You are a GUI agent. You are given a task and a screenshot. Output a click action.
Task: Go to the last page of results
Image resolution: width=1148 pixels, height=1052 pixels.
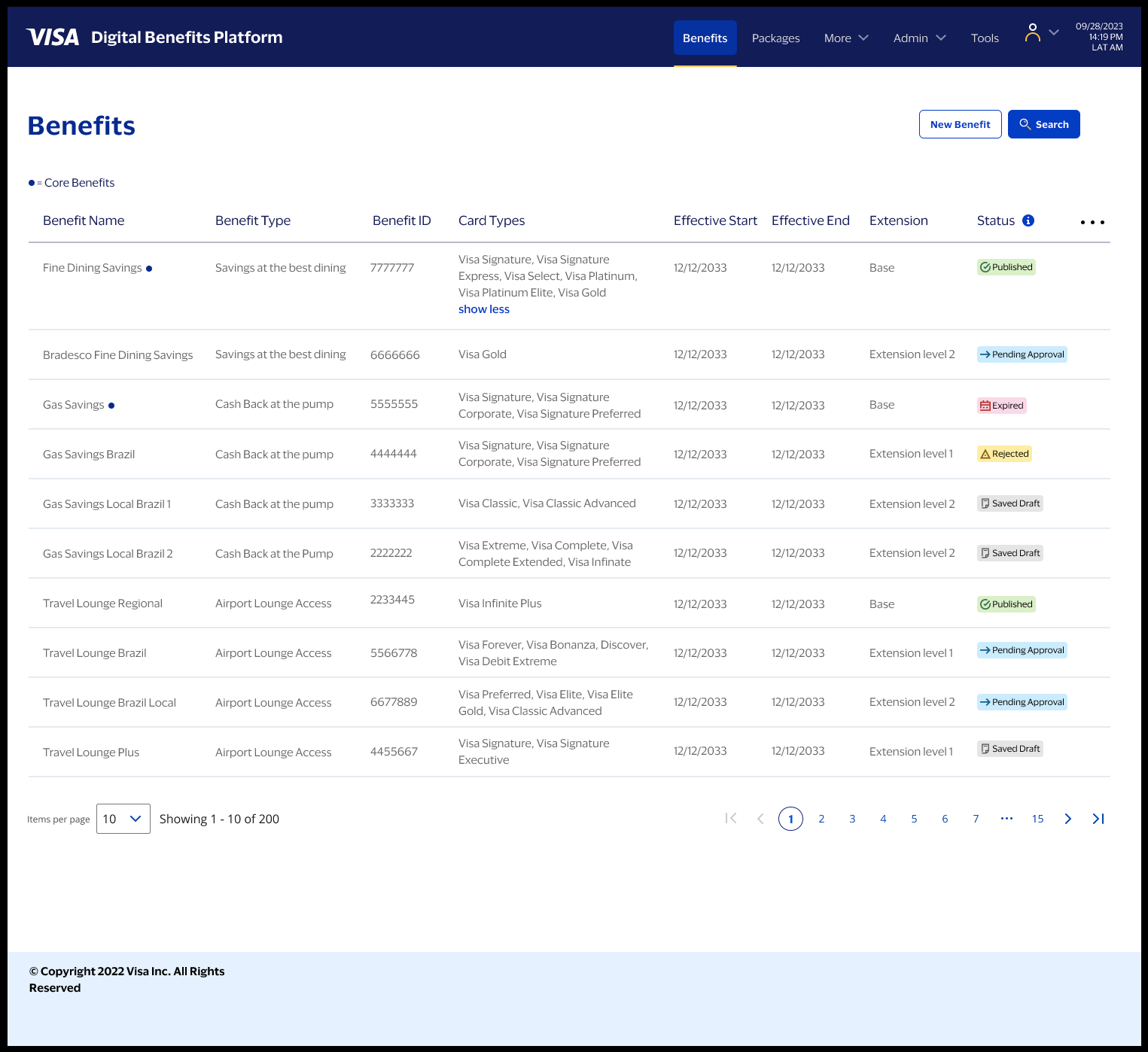click(1098, 819)
